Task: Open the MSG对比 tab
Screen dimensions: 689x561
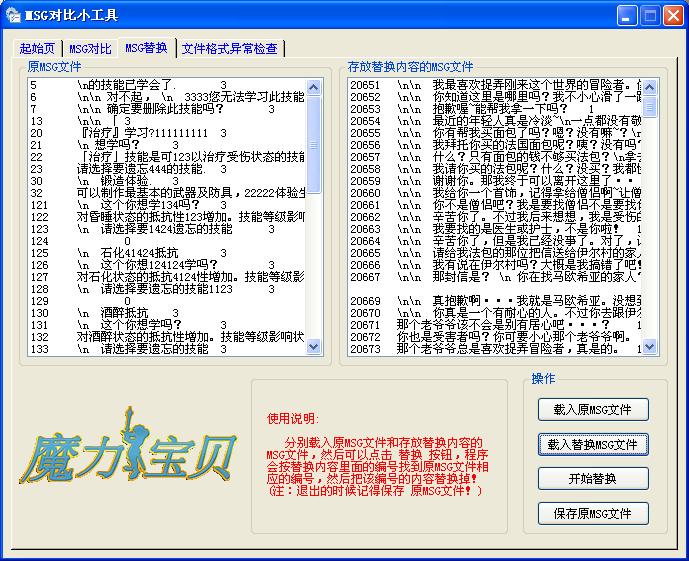Action: [90, 48]
